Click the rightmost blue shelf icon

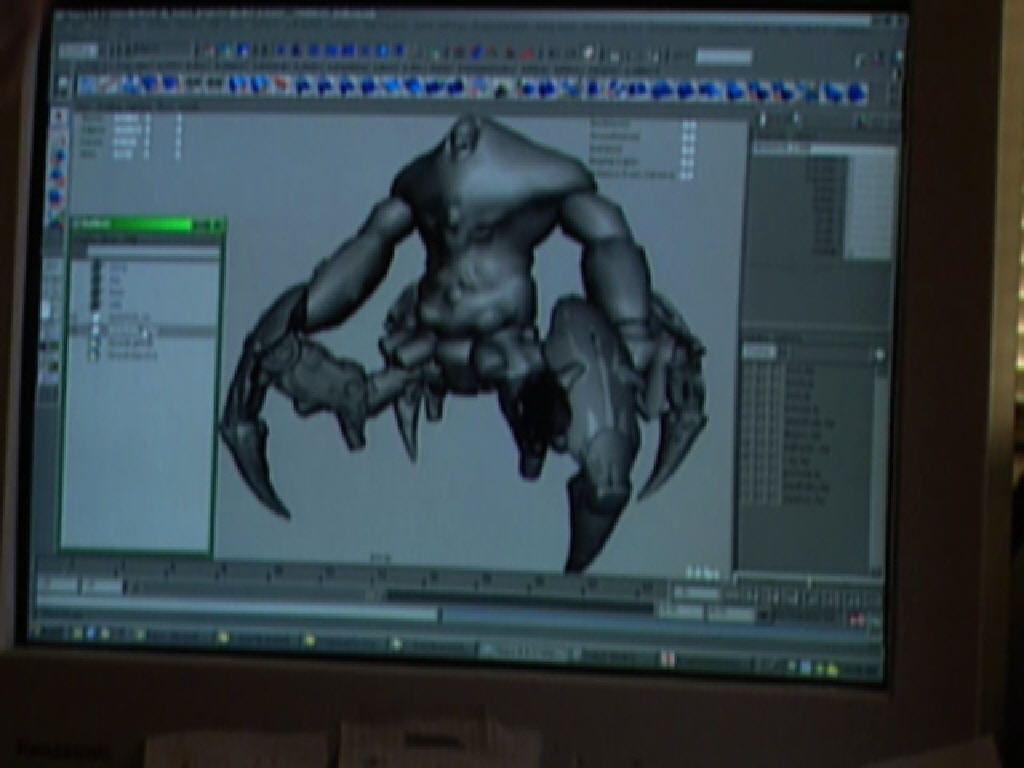857,93
